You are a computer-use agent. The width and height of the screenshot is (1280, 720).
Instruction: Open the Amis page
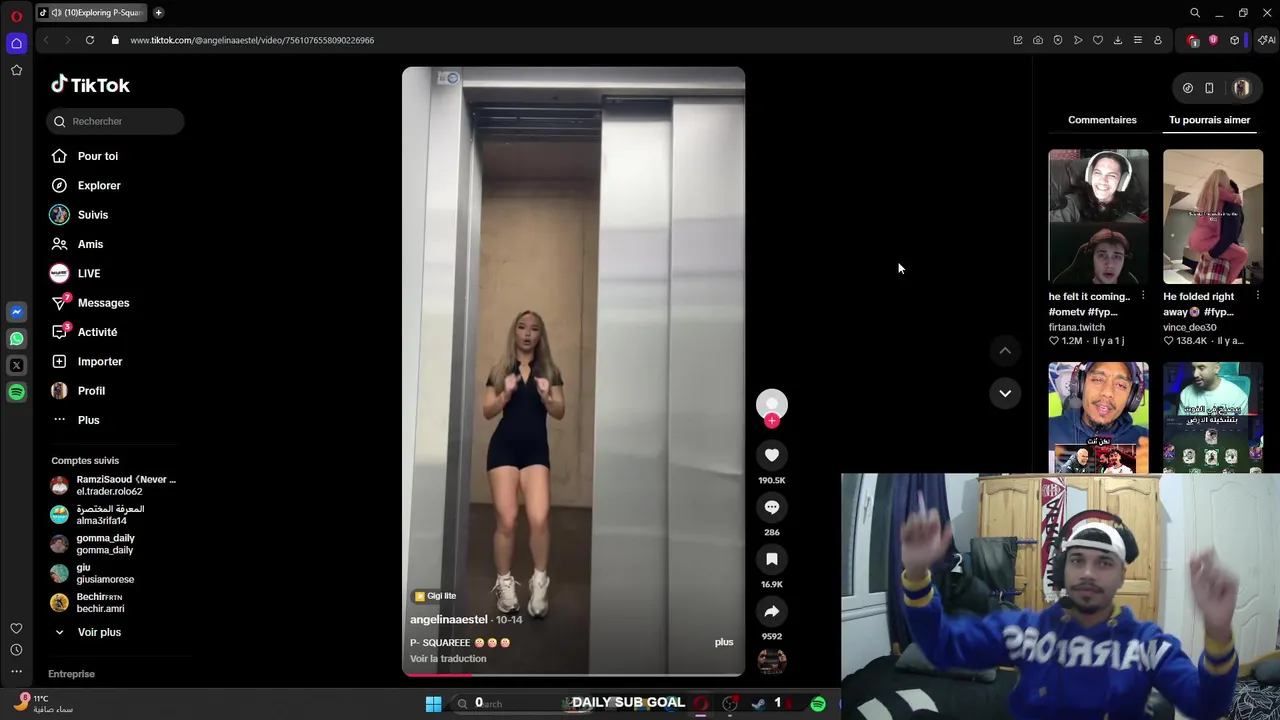point(90,244)
